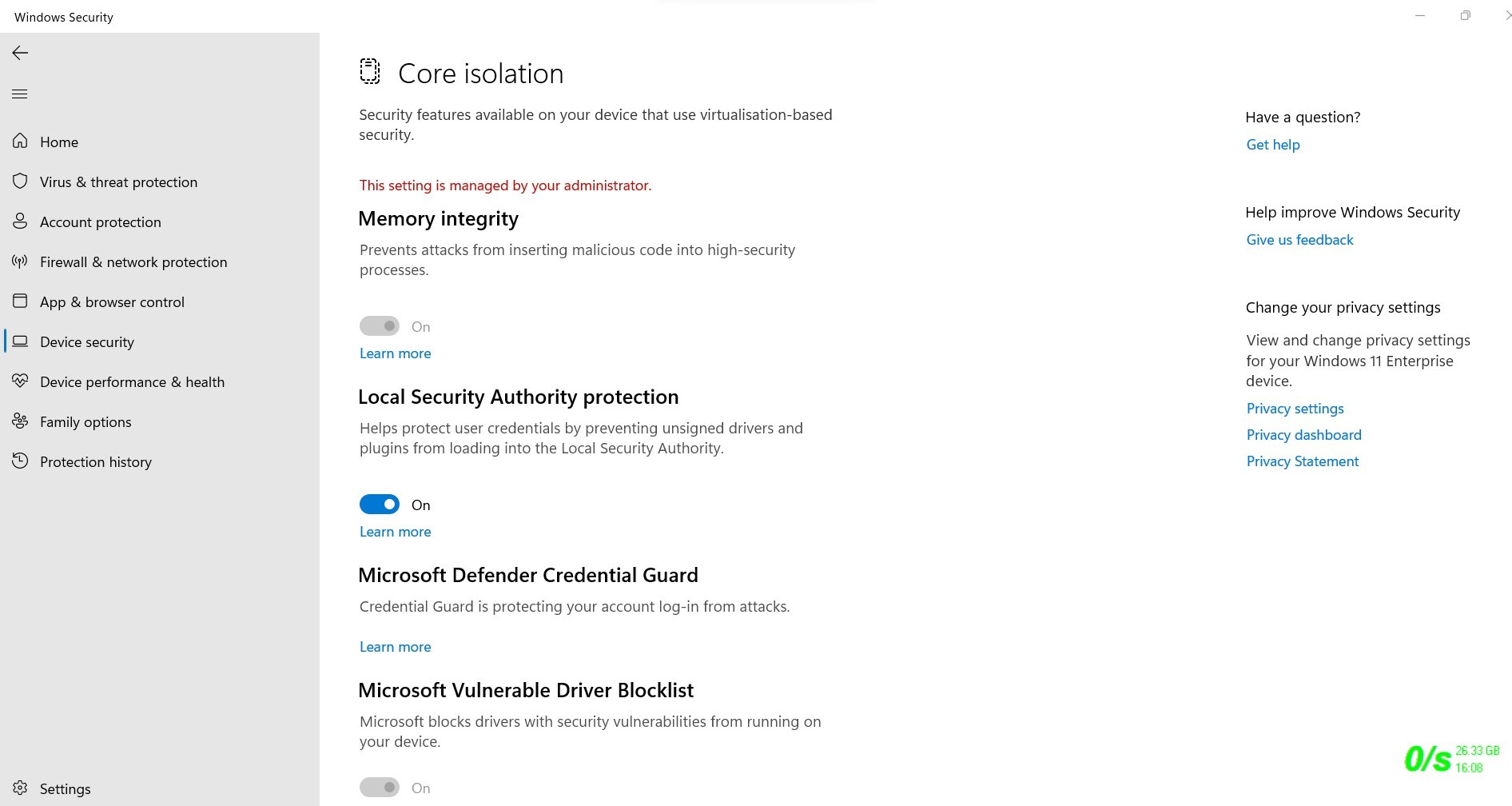Open the Privacy dashboard link

point(1303,435)
